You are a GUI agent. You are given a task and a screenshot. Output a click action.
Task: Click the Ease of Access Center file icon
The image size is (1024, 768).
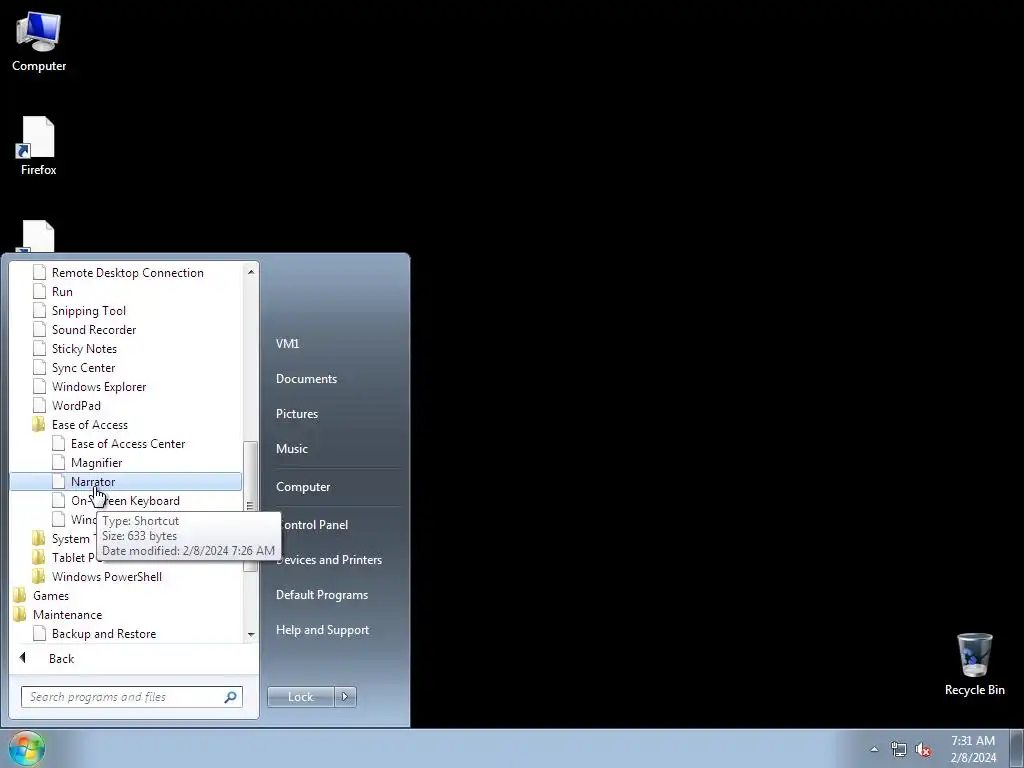tap(58, 443)
